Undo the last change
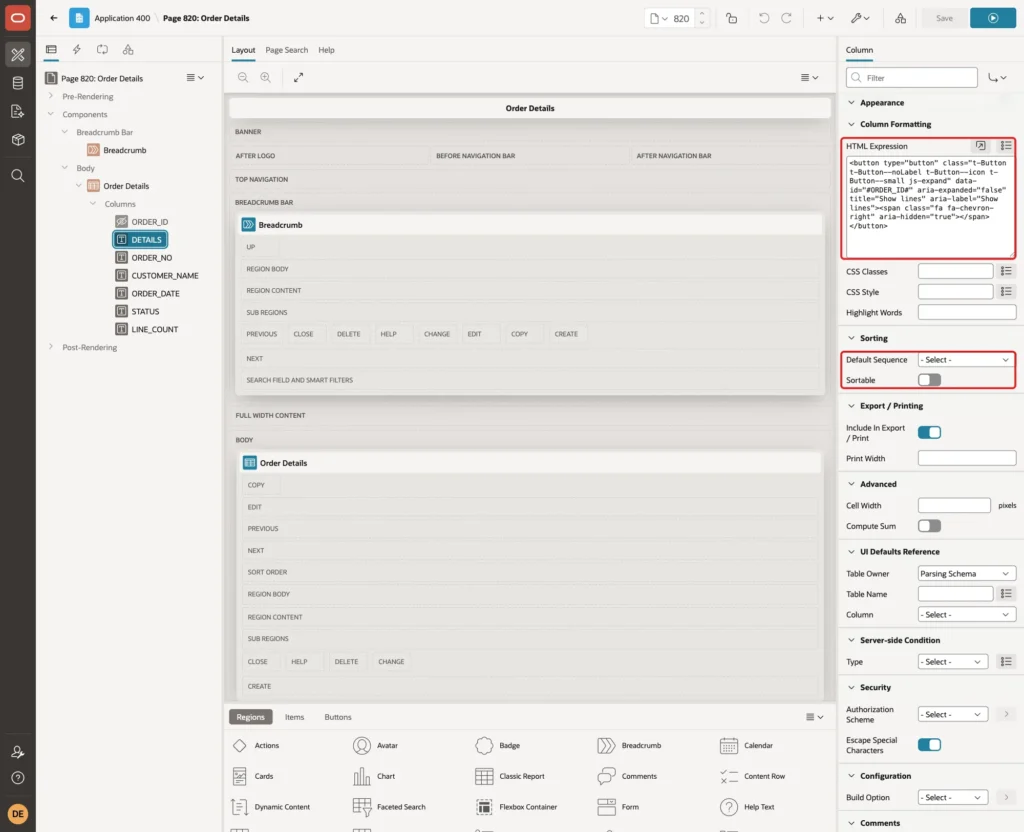1024x832 pixels. pos(763,18)
